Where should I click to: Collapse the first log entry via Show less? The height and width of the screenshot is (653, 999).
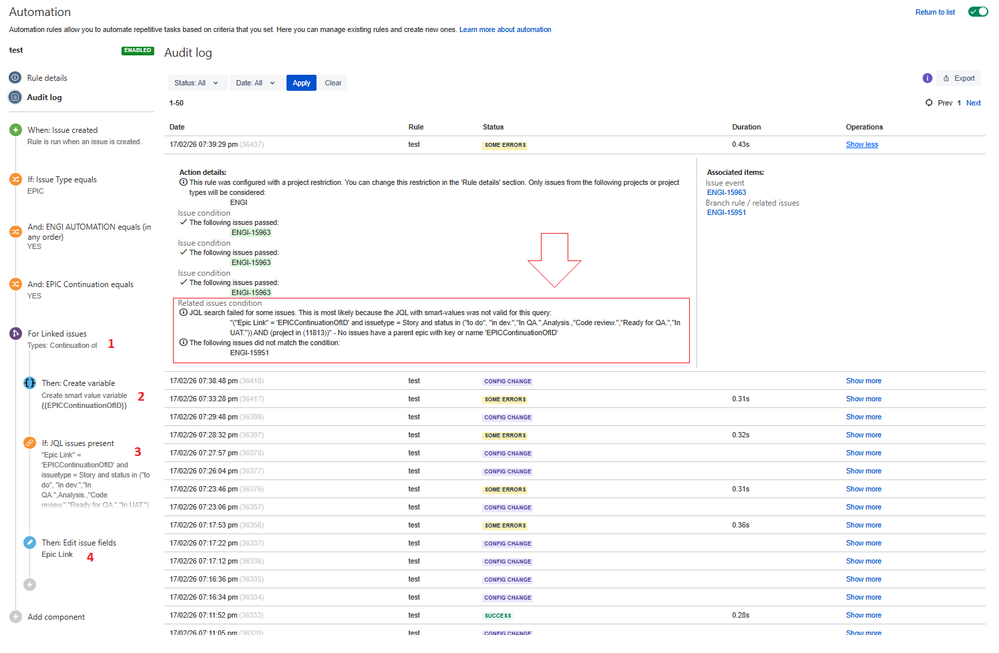pos(861,144)
